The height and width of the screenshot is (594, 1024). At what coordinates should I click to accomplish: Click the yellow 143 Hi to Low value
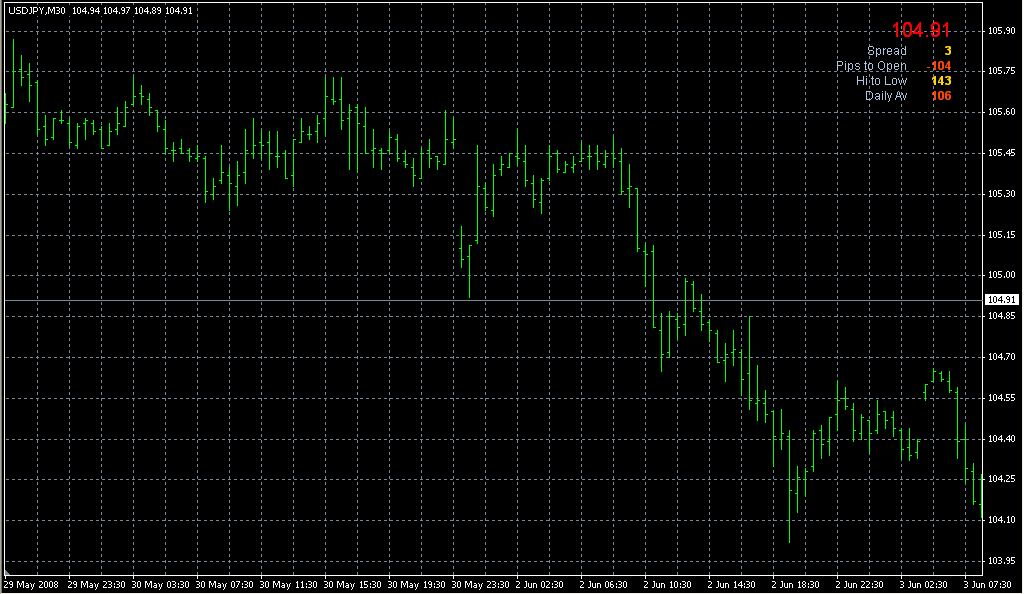pyautogui.click(x=941, y=81)
